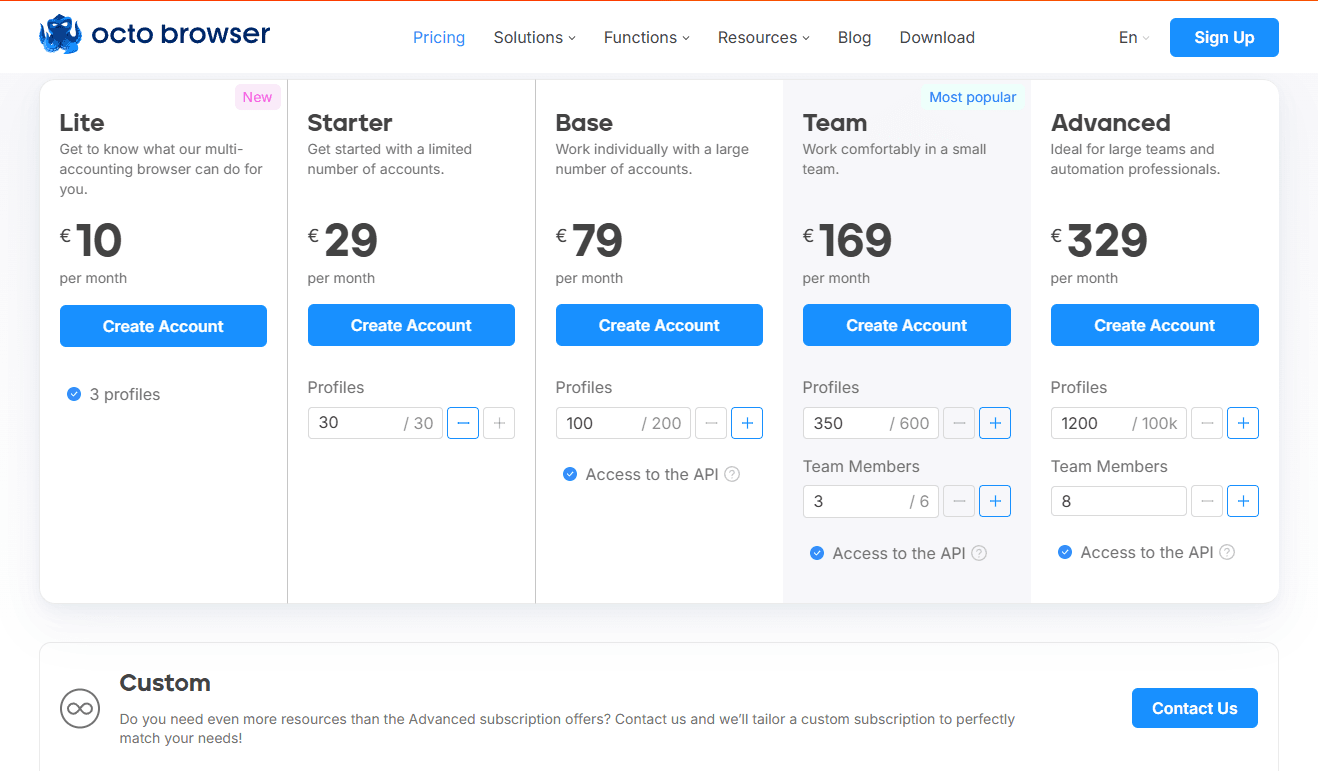Create Account for the Starter plan

[x=411, y=325]
